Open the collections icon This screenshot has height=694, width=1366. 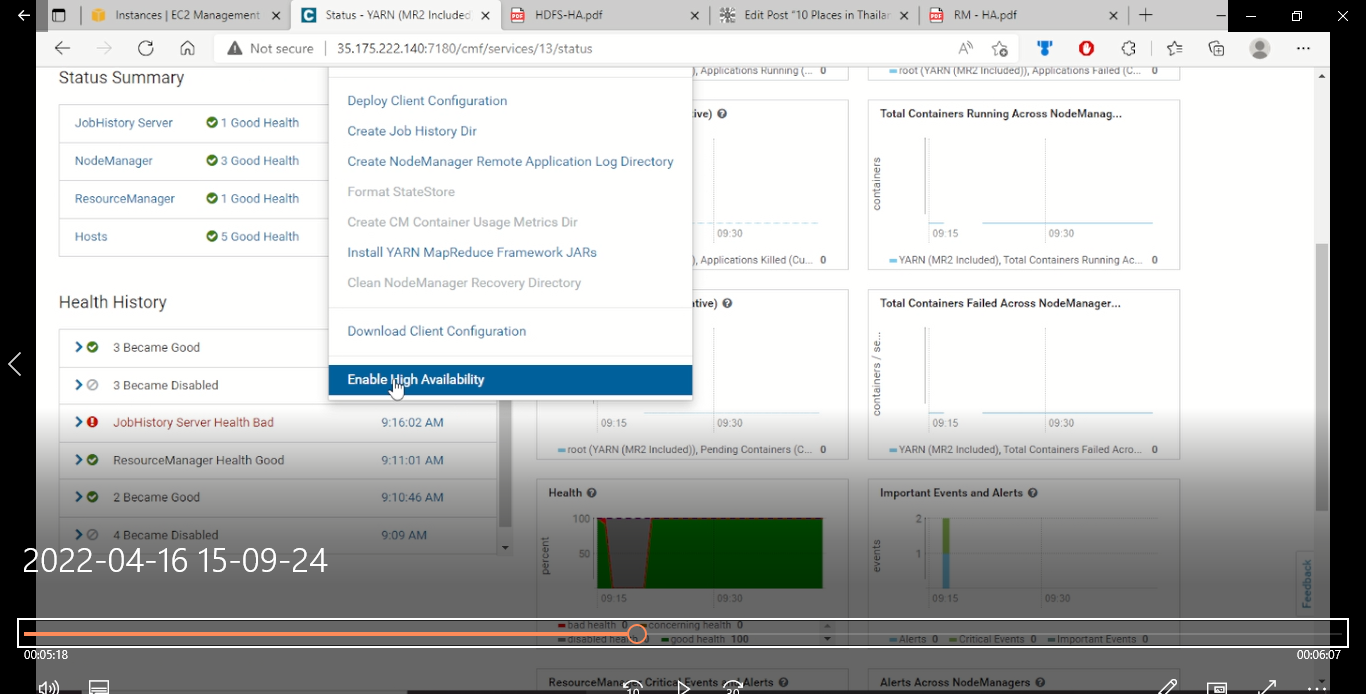tap(1216, 48)
